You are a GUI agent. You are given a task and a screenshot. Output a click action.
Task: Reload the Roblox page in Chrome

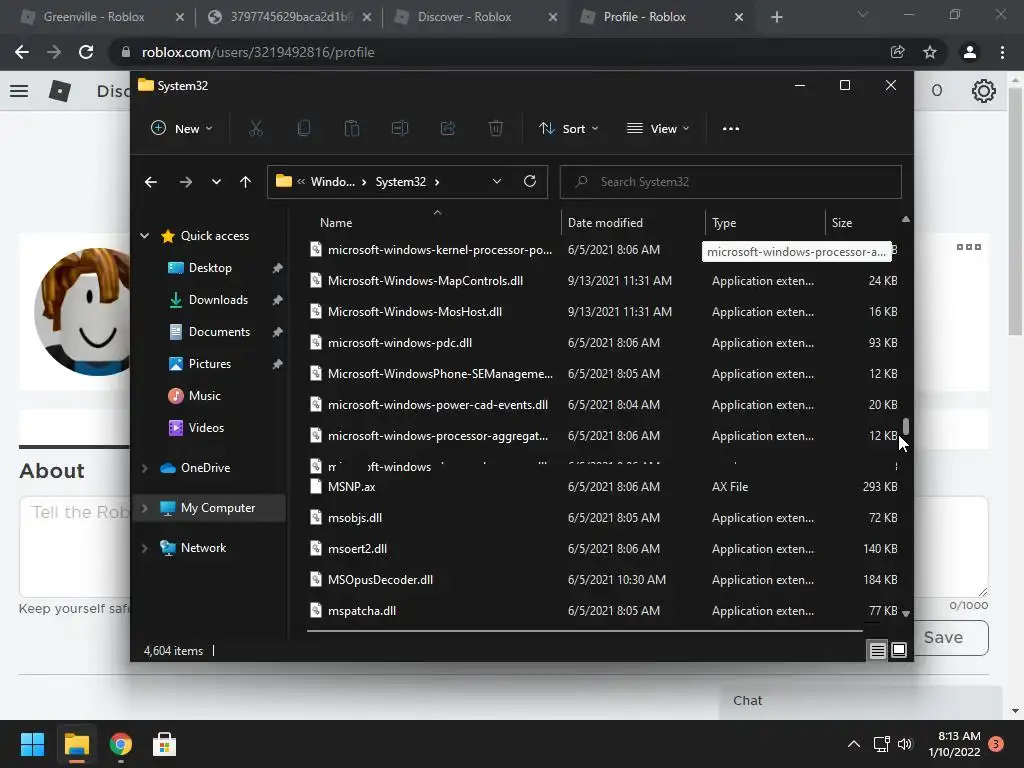(x=86, y=52)
